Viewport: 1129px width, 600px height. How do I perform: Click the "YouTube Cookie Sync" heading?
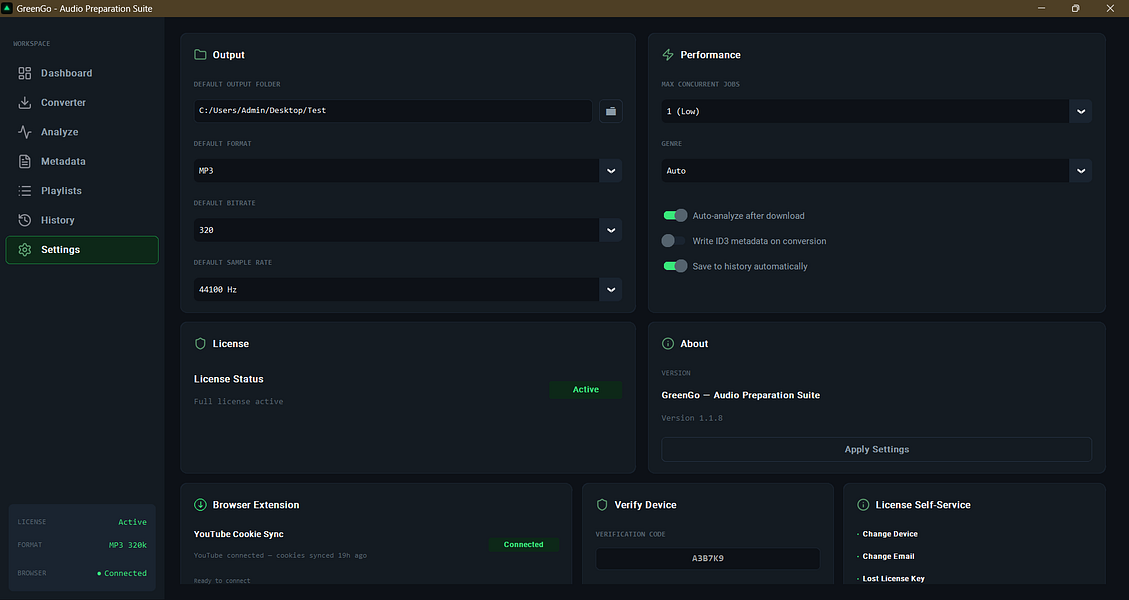pos(238,534)
